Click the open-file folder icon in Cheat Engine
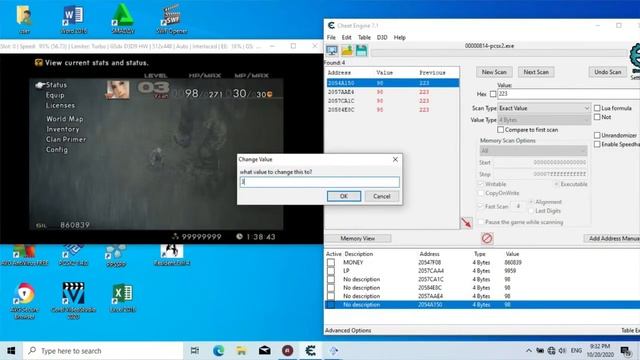Screen dimensions: 640x360 347,51
